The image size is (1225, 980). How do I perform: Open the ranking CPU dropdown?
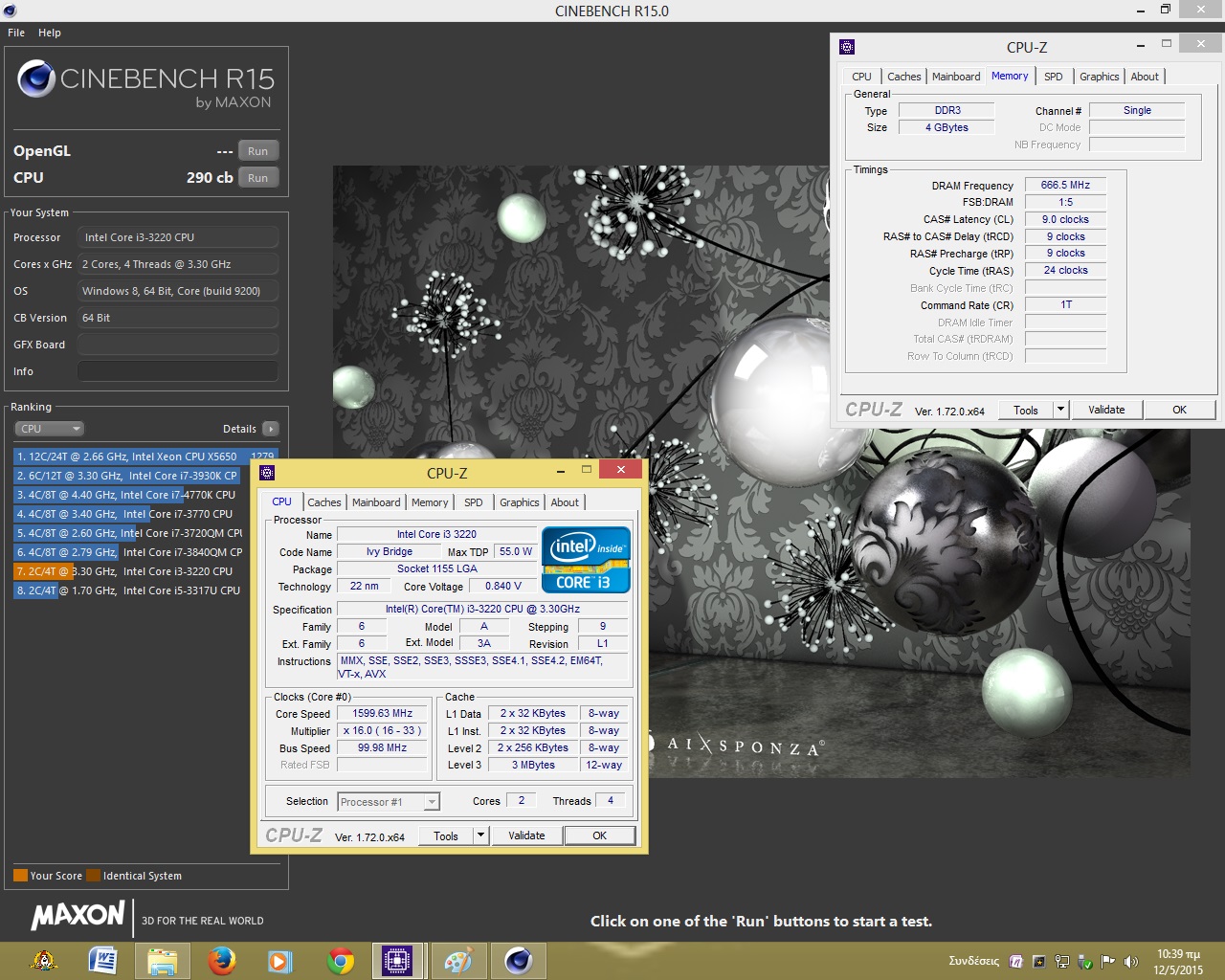coord(49,429)
